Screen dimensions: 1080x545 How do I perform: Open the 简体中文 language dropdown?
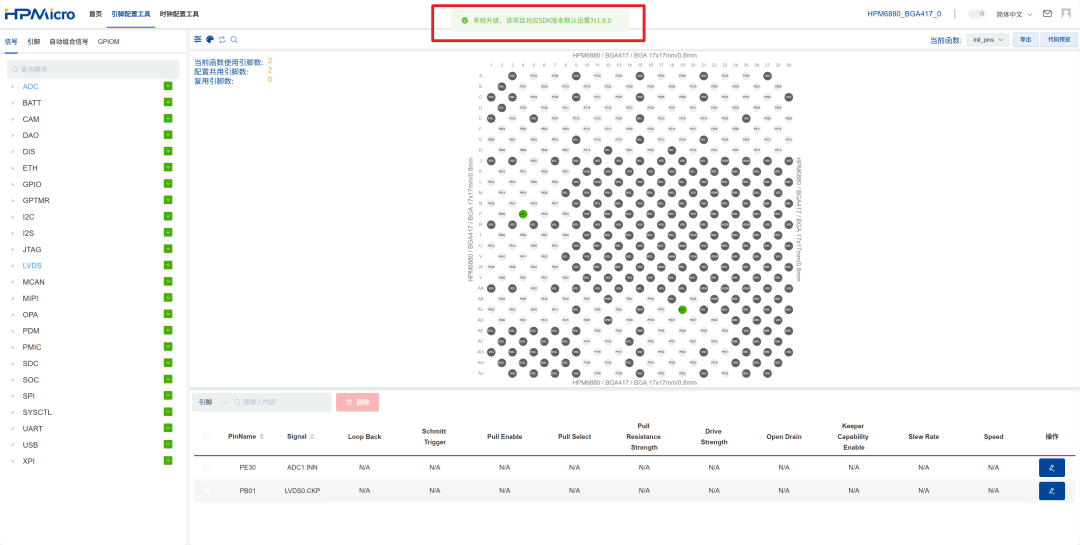pyautogui.click(x=1014, y=14)
